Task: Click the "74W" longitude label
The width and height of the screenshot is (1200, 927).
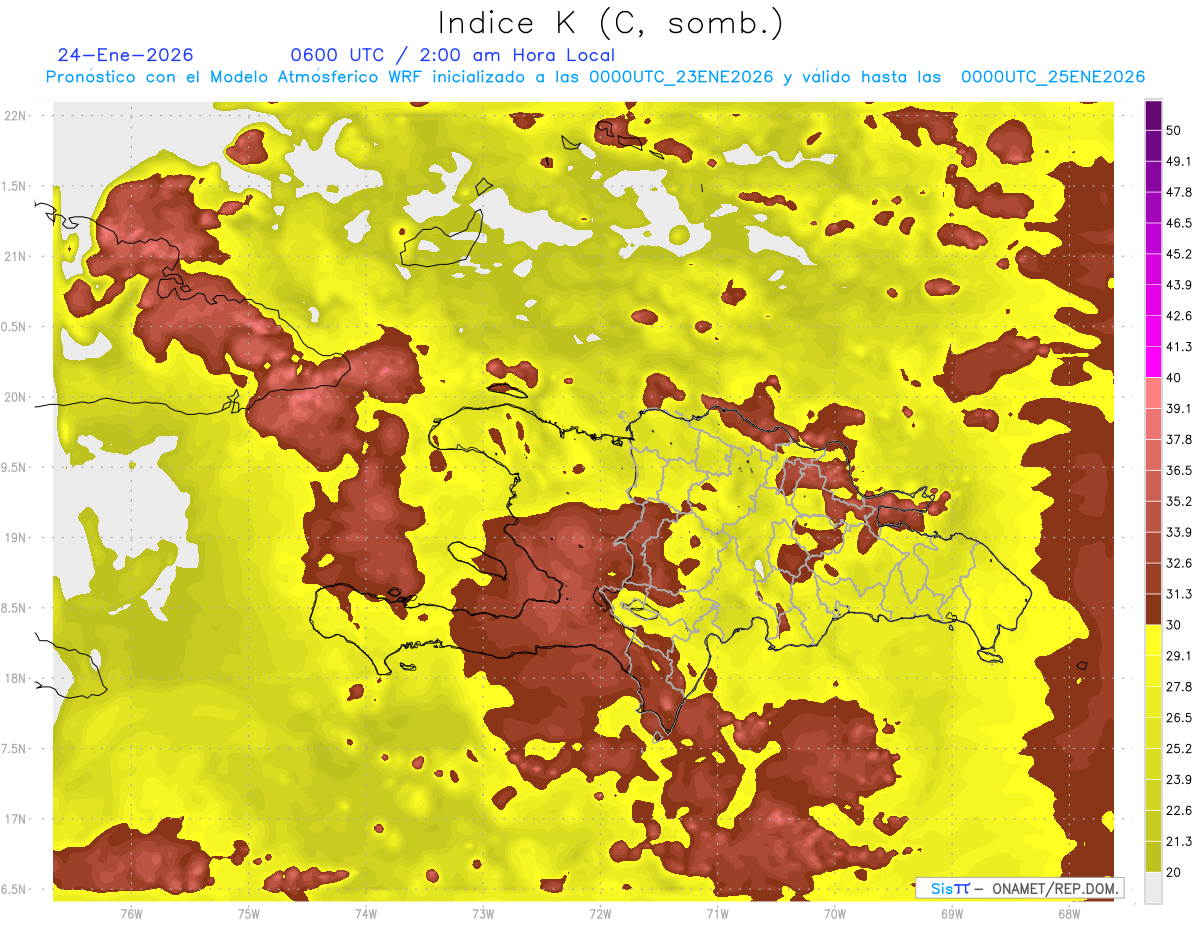Action: [366, 914]
